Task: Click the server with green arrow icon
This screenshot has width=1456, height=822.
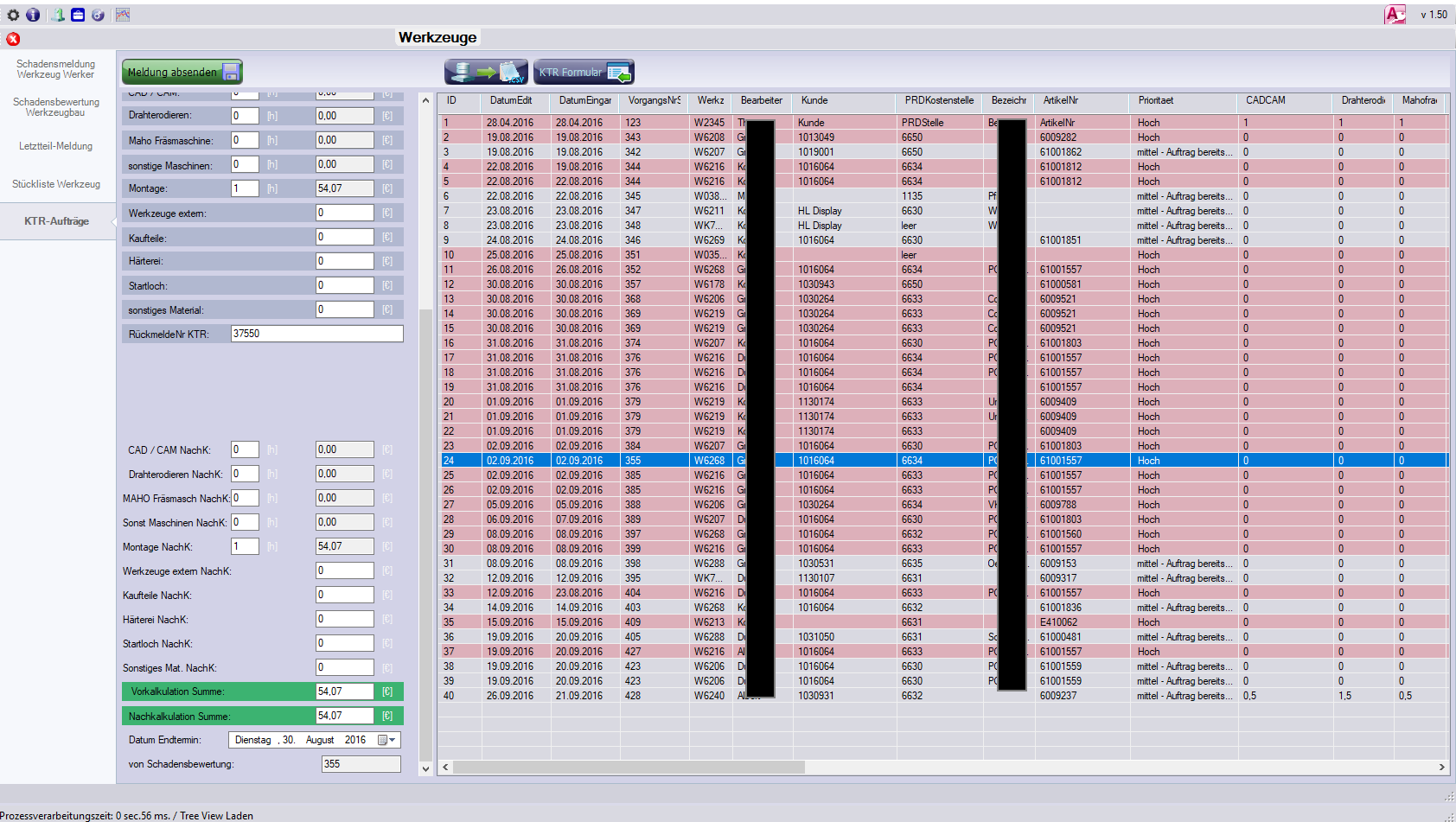Action: [58, 15]
